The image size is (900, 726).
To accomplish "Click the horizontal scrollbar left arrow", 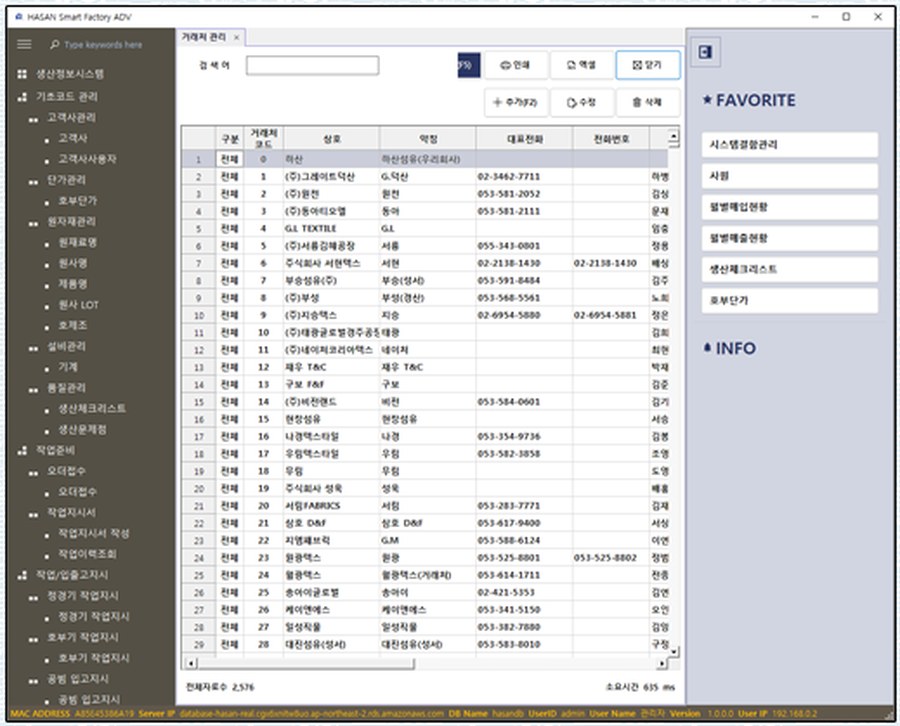I will tap(192, 663).
